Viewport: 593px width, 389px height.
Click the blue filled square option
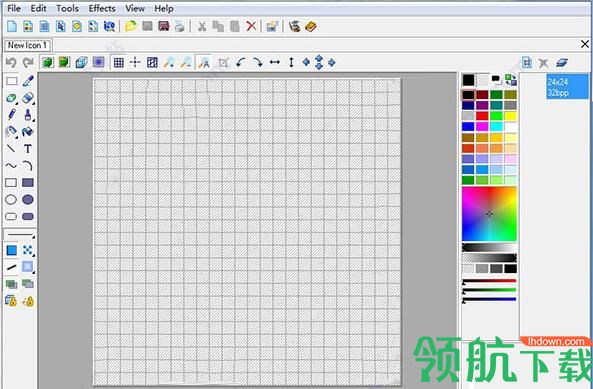[12, 250]
